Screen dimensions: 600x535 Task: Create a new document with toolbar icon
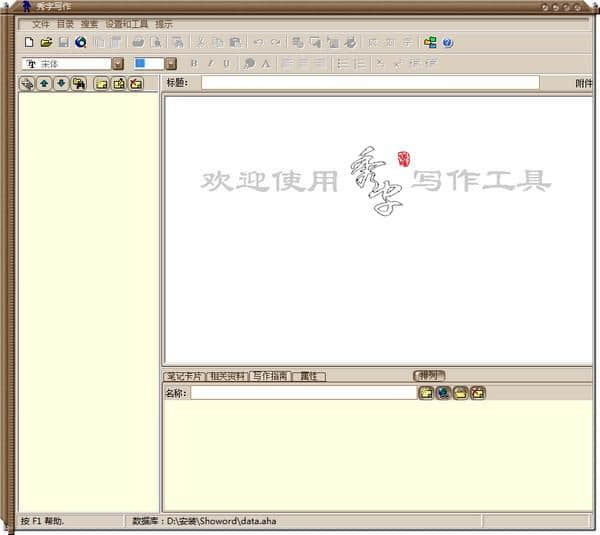coord(29,43)
